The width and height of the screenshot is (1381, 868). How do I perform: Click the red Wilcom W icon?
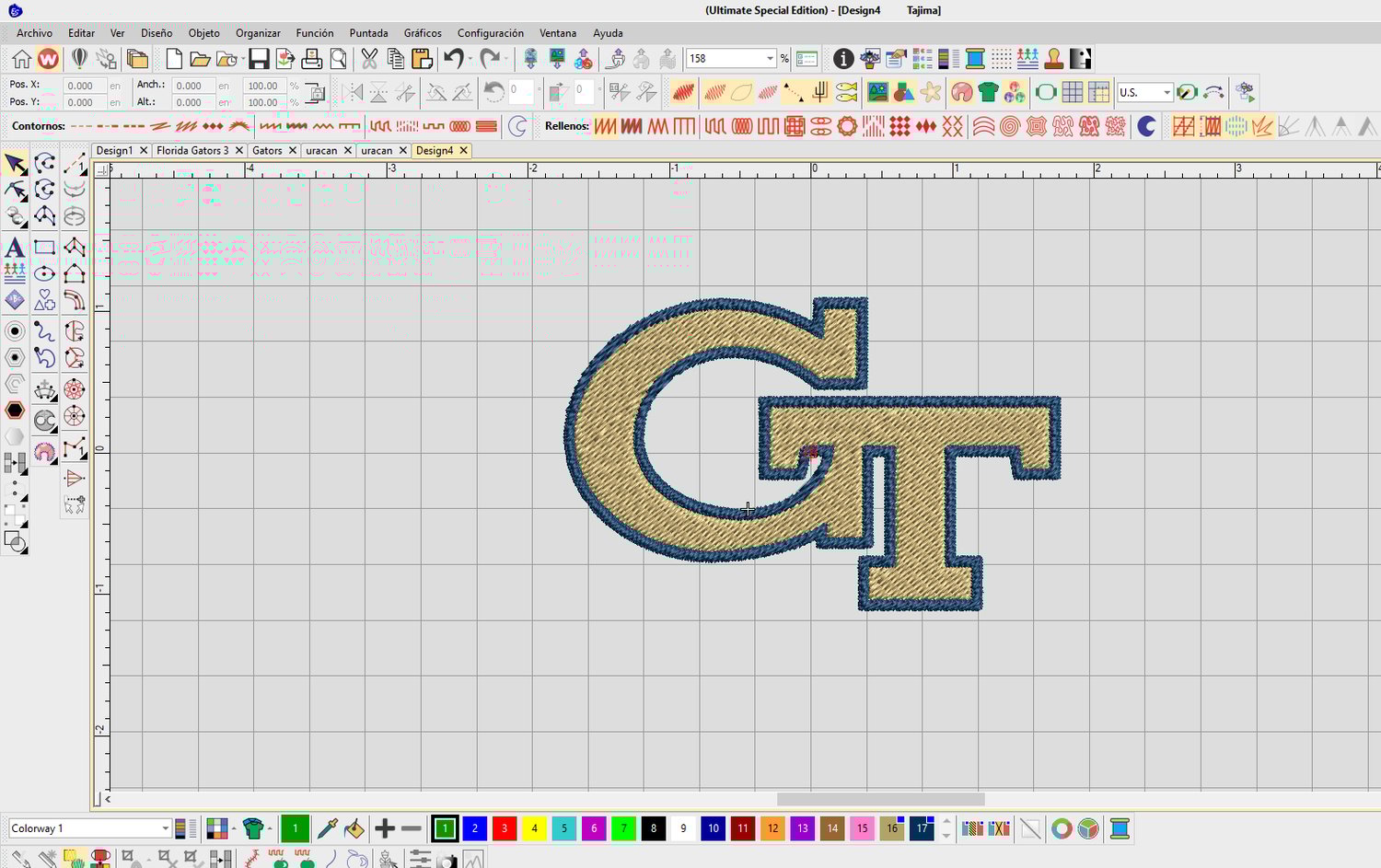tap(48, 59)
